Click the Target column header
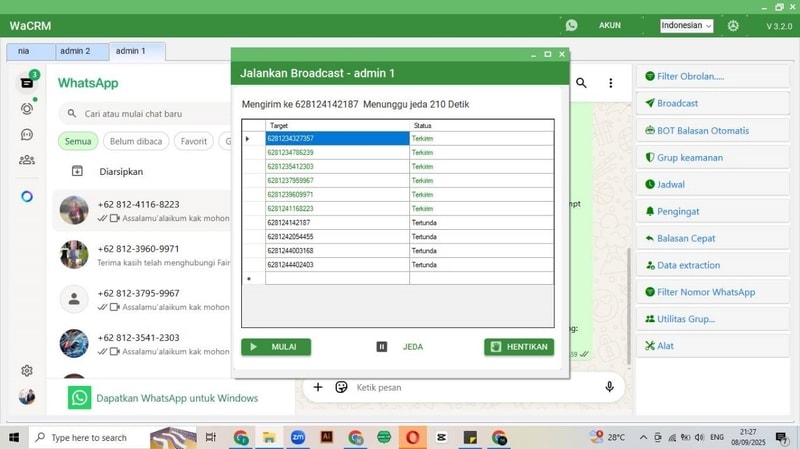Image resolution: width=800 pixels, height=449 pixels. (337, 126)
